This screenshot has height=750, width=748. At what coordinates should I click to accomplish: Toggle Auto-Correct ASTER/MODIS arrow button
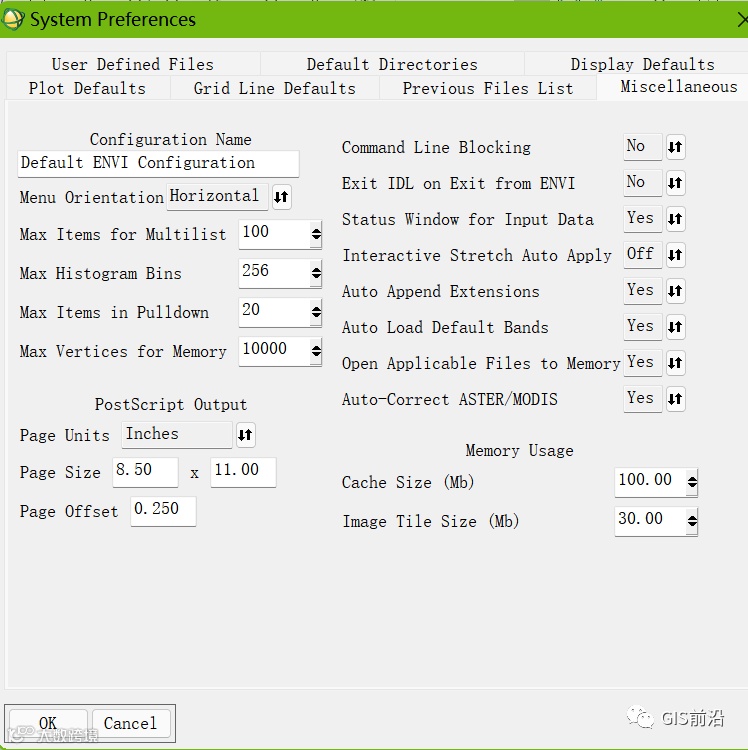[x=675, y=399]
